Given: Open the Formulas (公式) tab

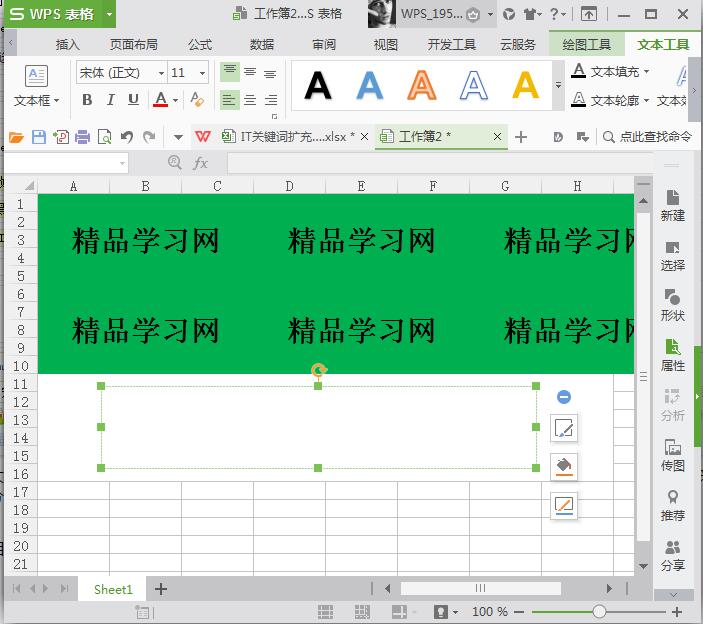Looking at the screenshot, I should 200,44.
